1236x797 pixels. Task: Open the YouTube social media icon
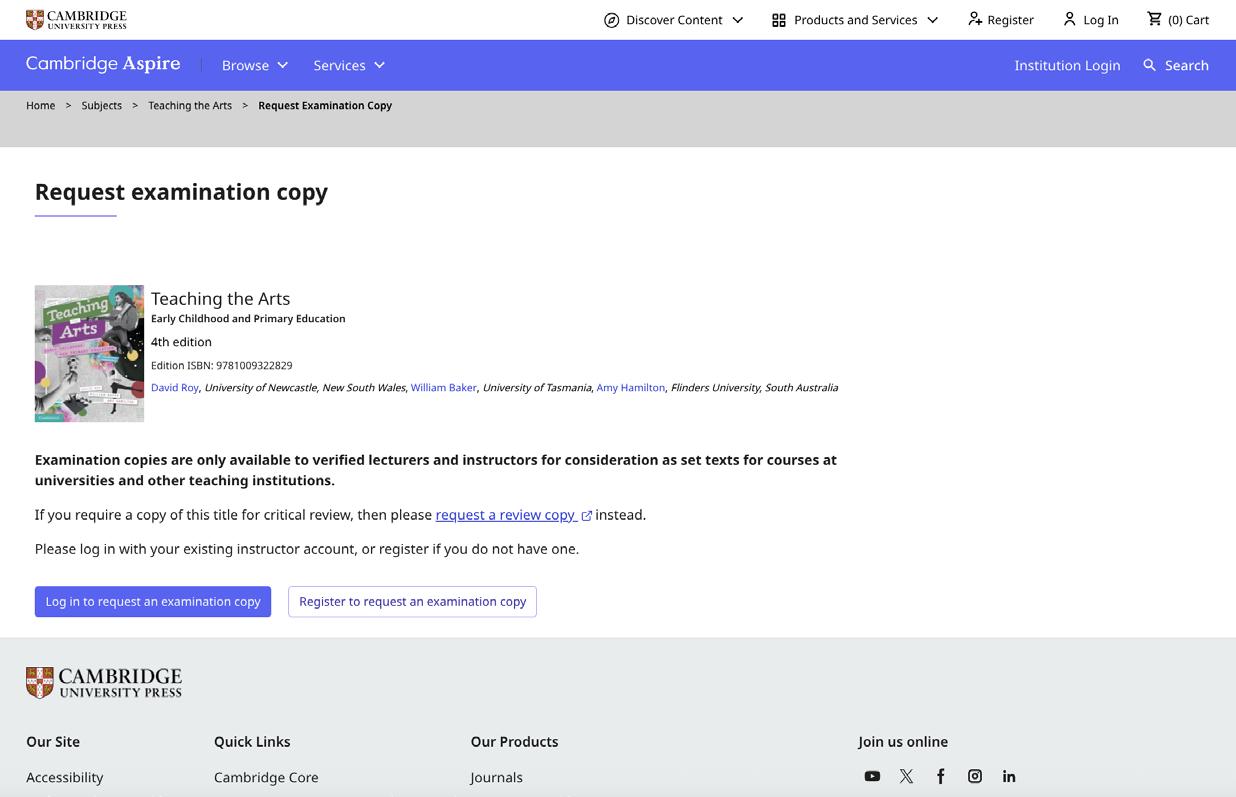[872, 776]
